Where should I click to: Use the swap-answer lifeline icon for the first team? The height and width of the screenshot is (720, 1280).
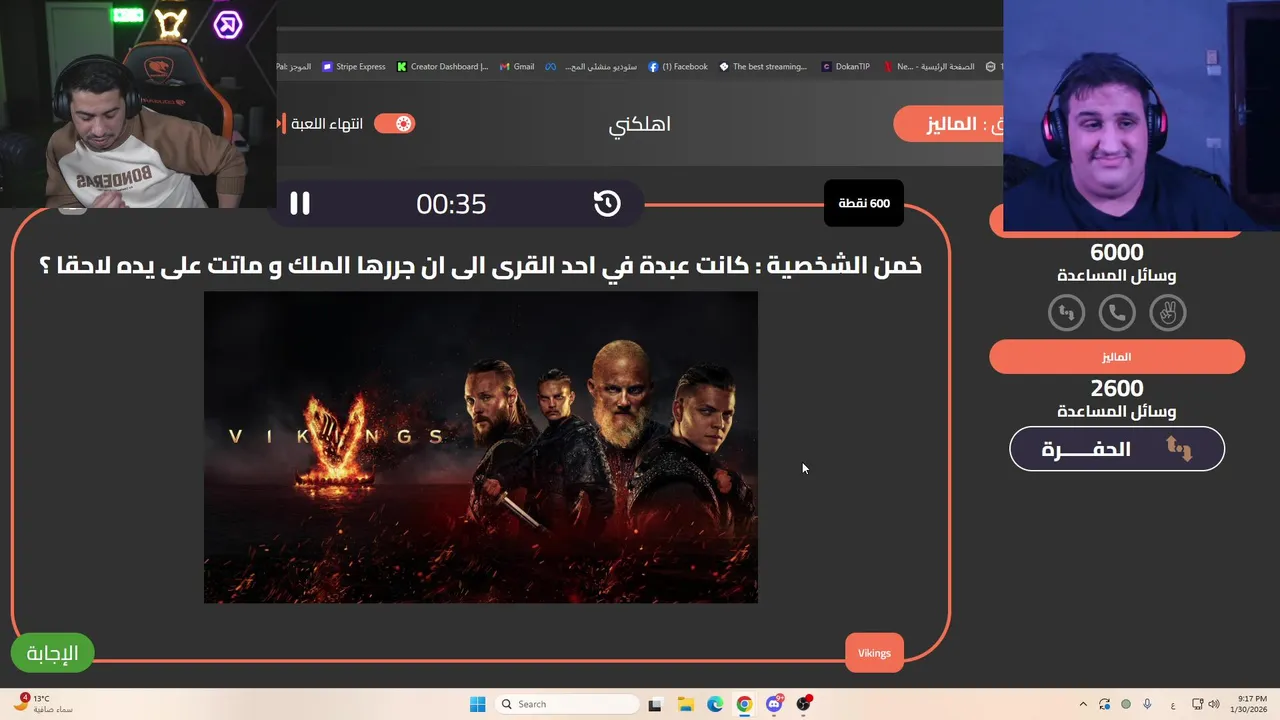[x=1066, y=313]
